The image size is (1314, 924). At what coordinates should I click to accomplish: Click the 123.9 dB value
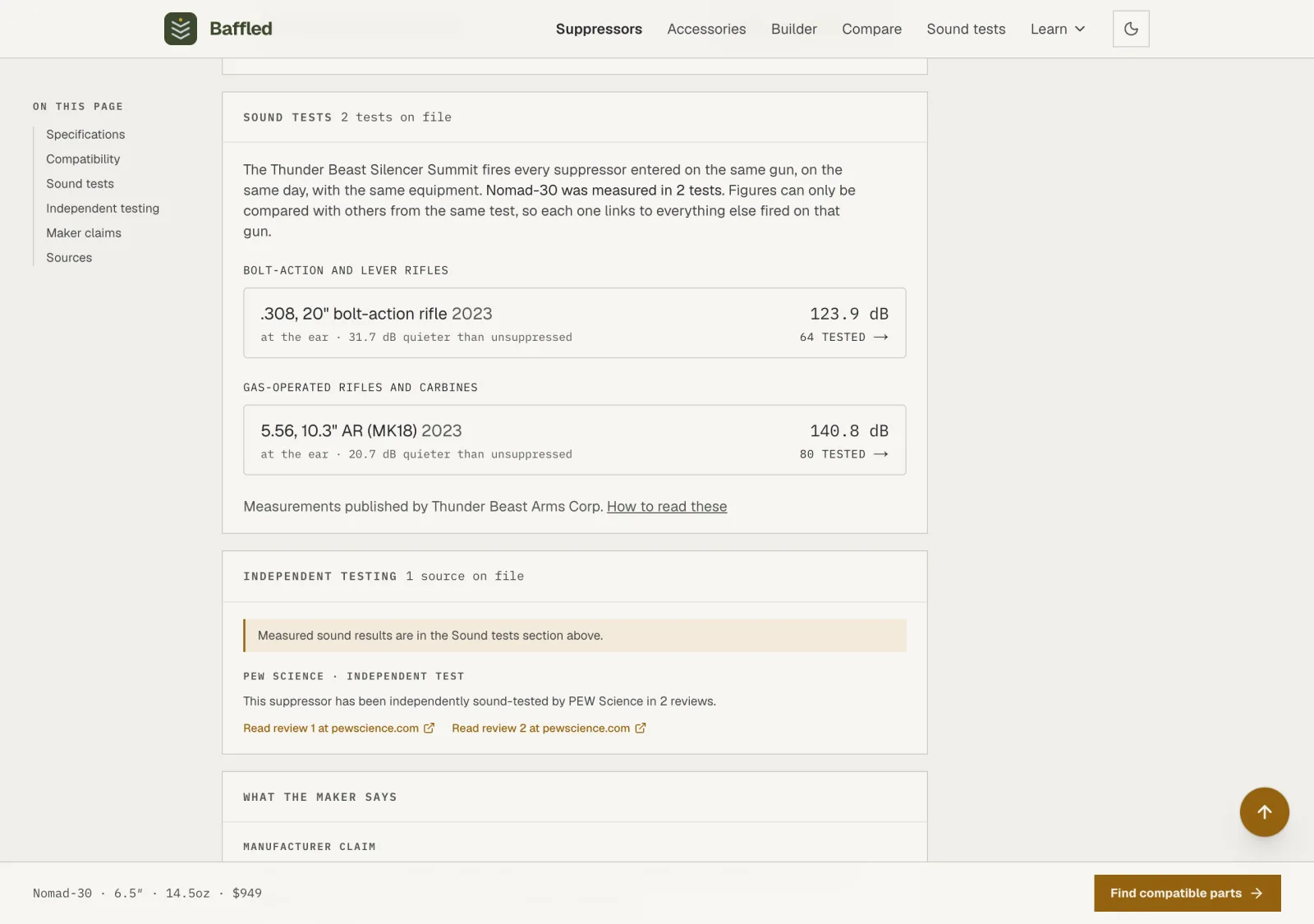click(x=849, y=314)
